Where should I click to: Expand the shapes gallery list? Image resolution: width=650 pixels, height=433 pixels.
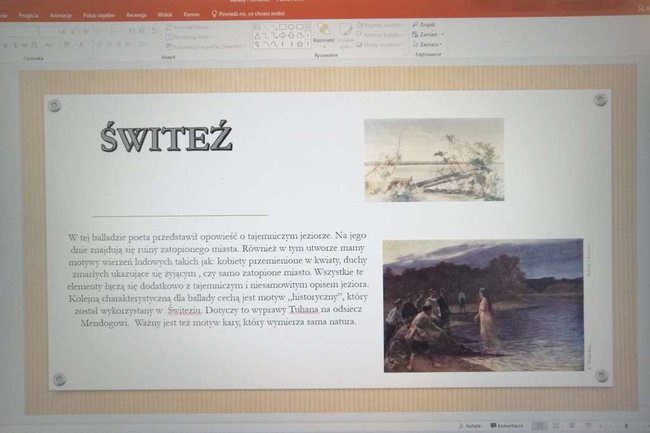click(x=308, y=44)
